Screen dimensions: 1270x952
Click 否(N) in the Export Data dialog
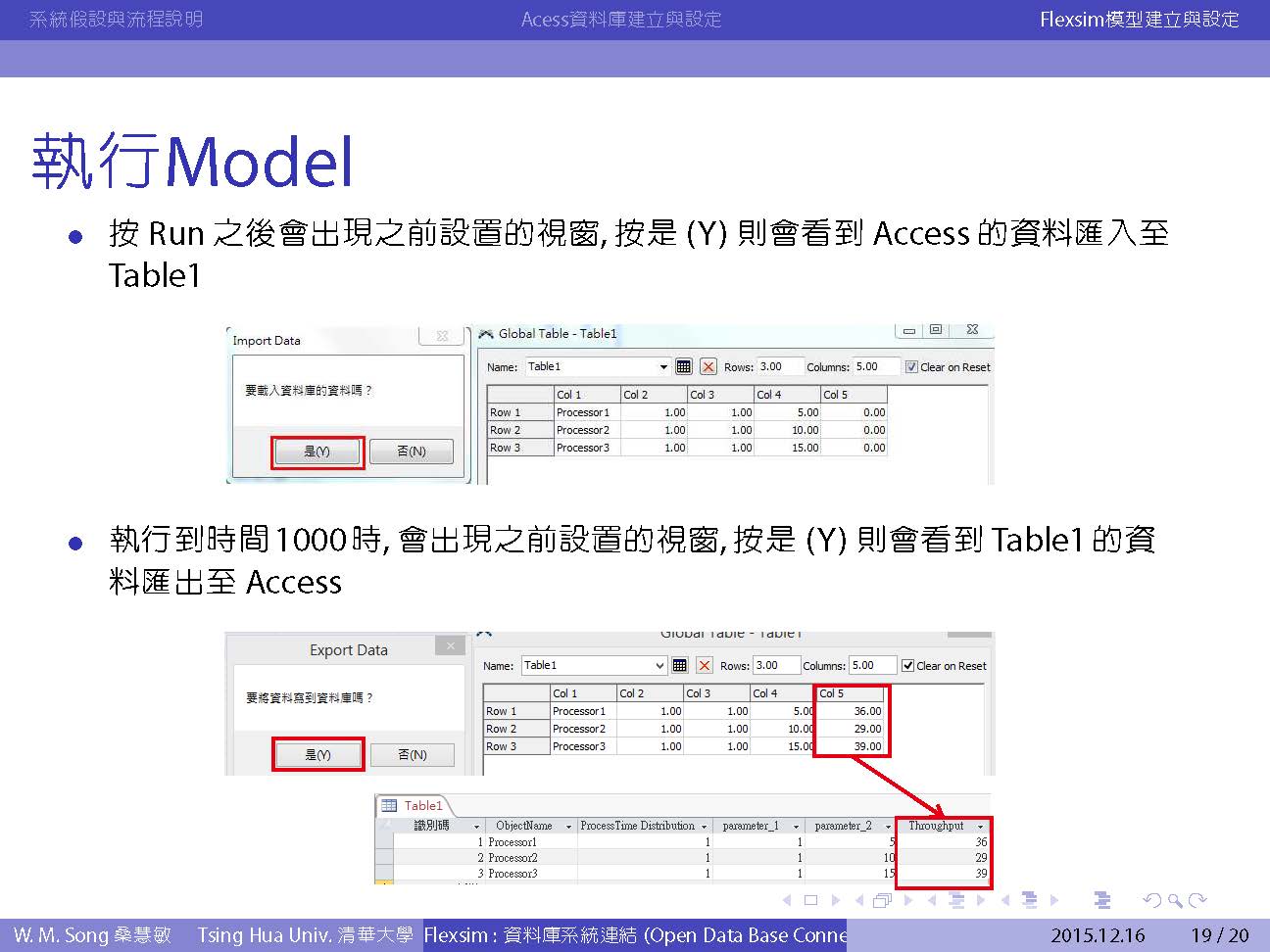pos(412,755)
